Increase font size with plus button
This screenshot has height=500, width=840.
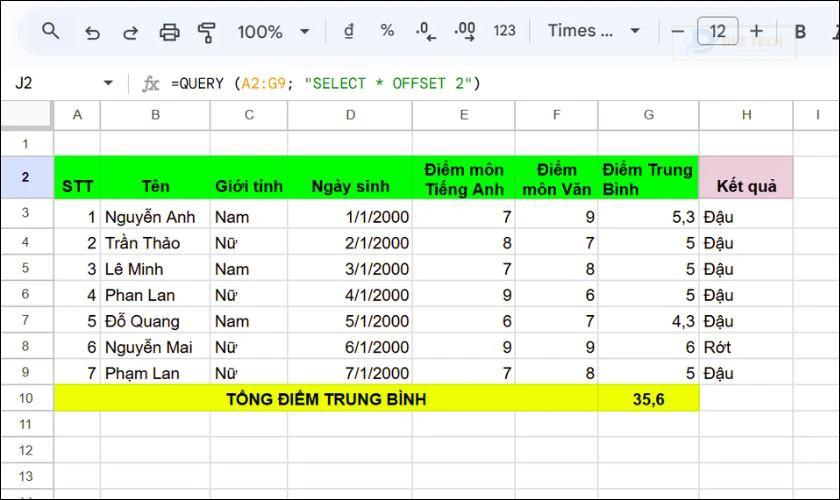(x=756, y=31)
